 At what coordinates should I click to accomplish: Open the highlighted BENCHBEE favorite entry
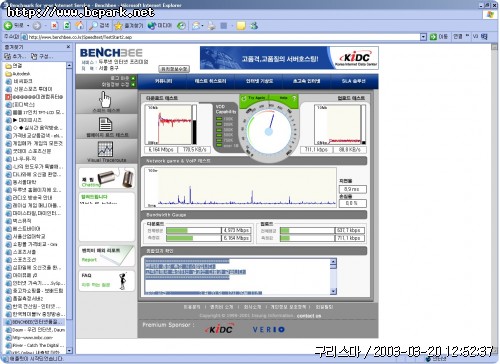(x=34, y=322)
